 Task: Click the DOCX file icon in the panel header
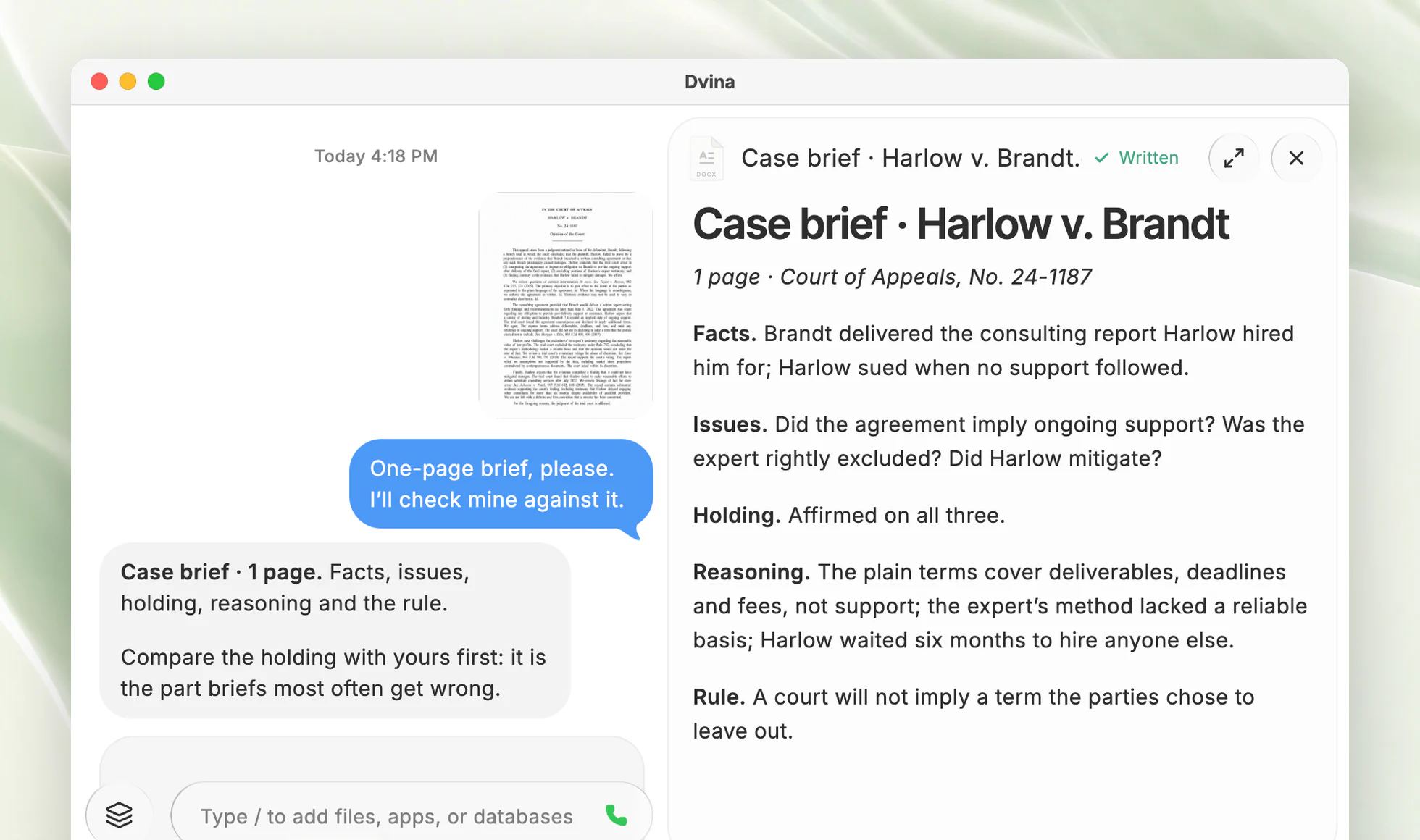pyautogui.click(x=706, y=158)
